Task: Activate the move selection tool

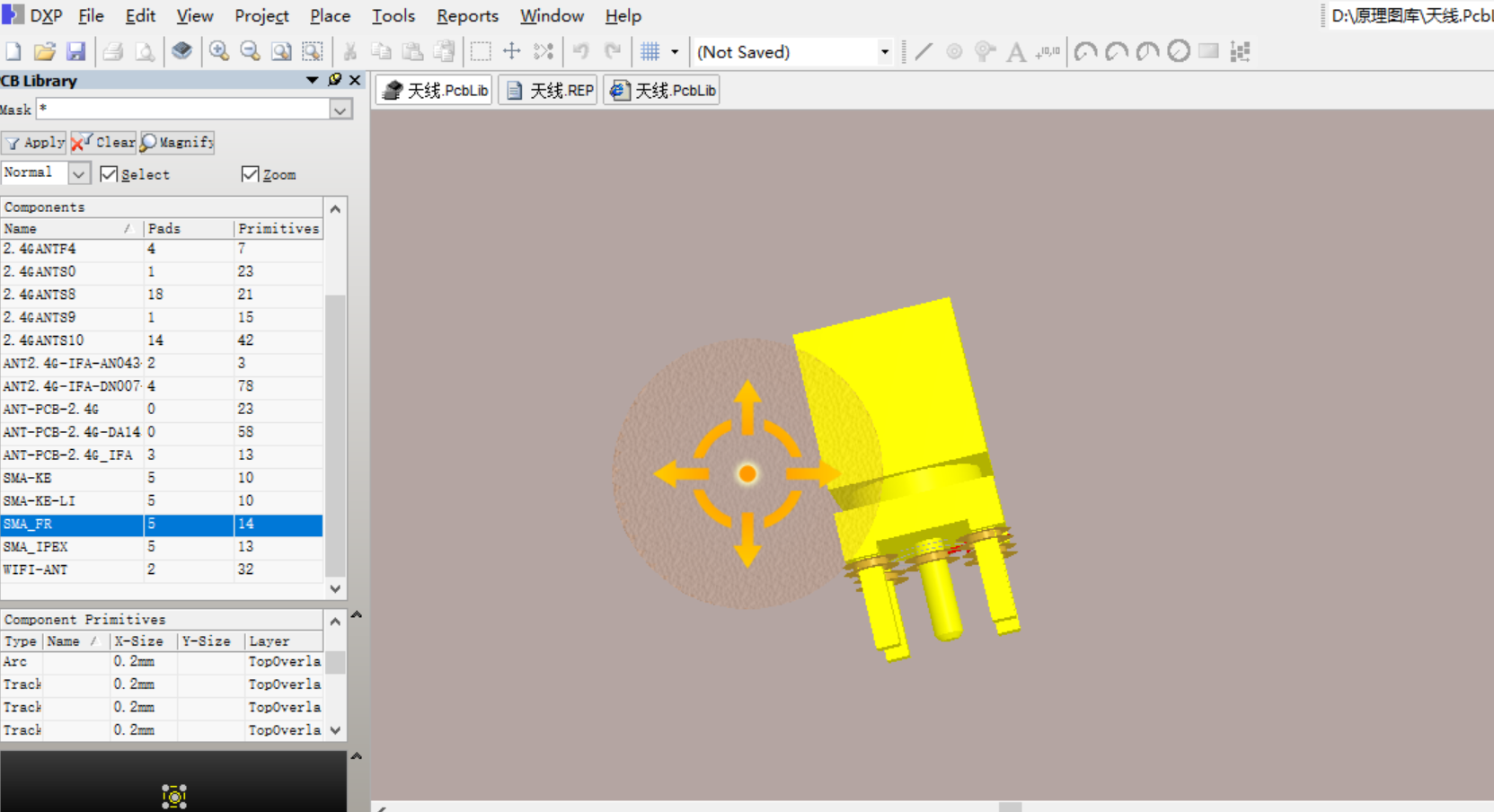Action: pos(512,51)
